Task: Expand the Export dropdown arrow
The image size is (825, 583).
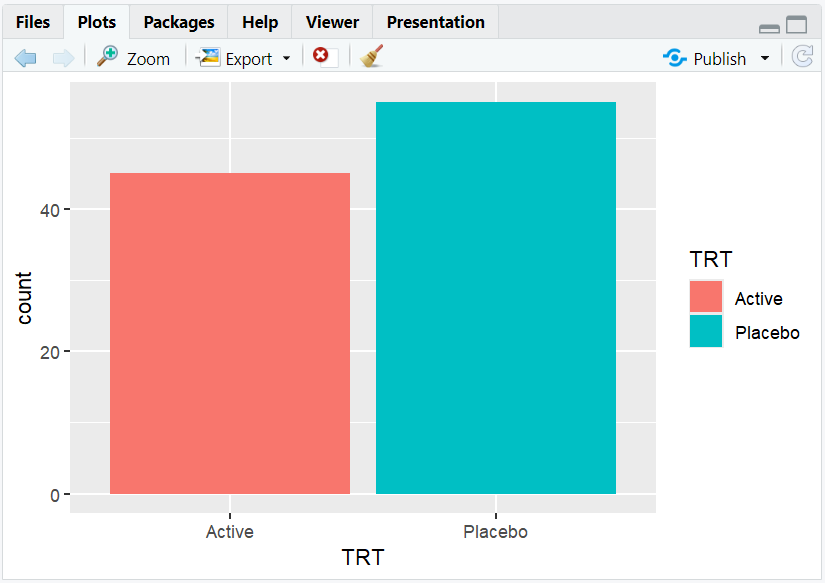Action: [x=286, y=58]
